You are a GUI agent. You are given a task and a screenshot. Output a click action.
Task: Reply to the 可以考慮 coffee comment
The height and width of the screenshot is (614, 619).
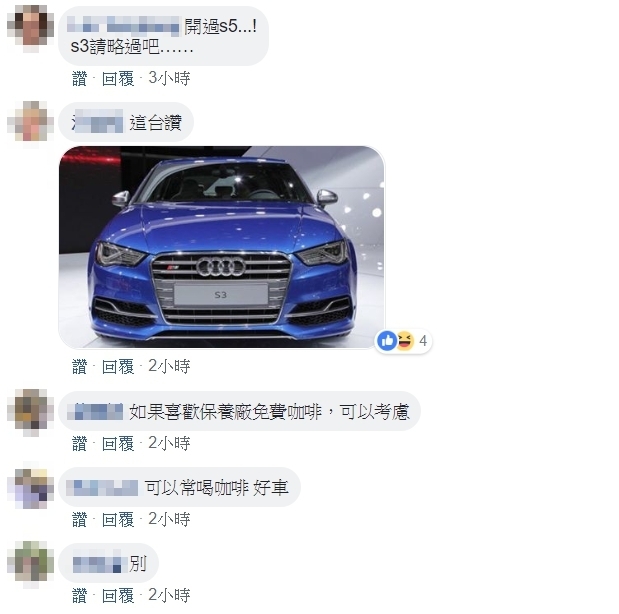(118, 443)
